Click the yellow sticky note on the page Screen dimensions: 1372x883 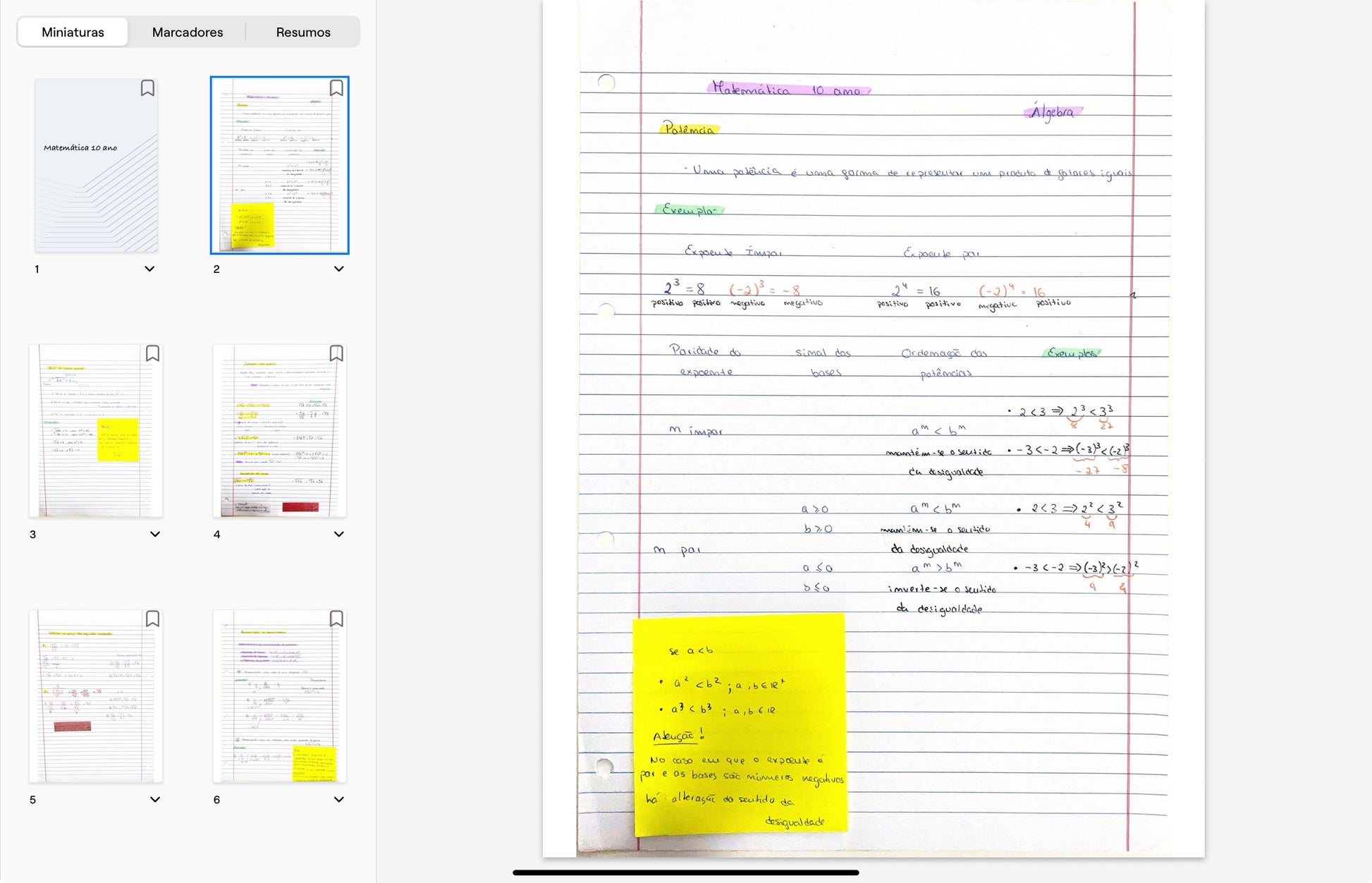click(x=740, y=723)
